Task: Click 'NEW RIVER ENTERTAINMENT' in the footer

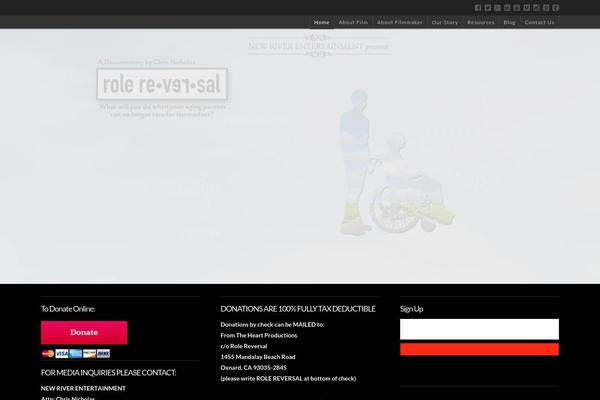Action: 83,388
